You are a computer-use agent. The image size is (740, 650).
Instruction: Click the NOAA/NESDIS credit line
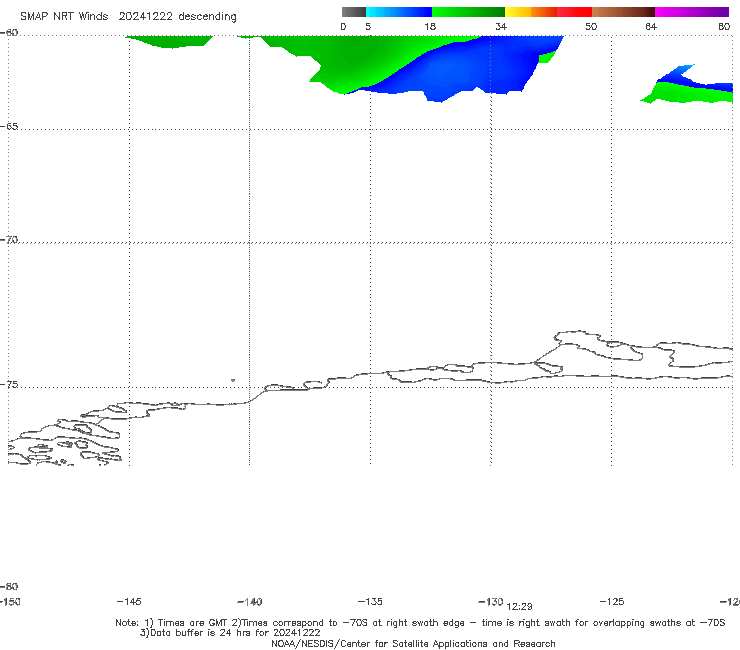tap(413, 644)
